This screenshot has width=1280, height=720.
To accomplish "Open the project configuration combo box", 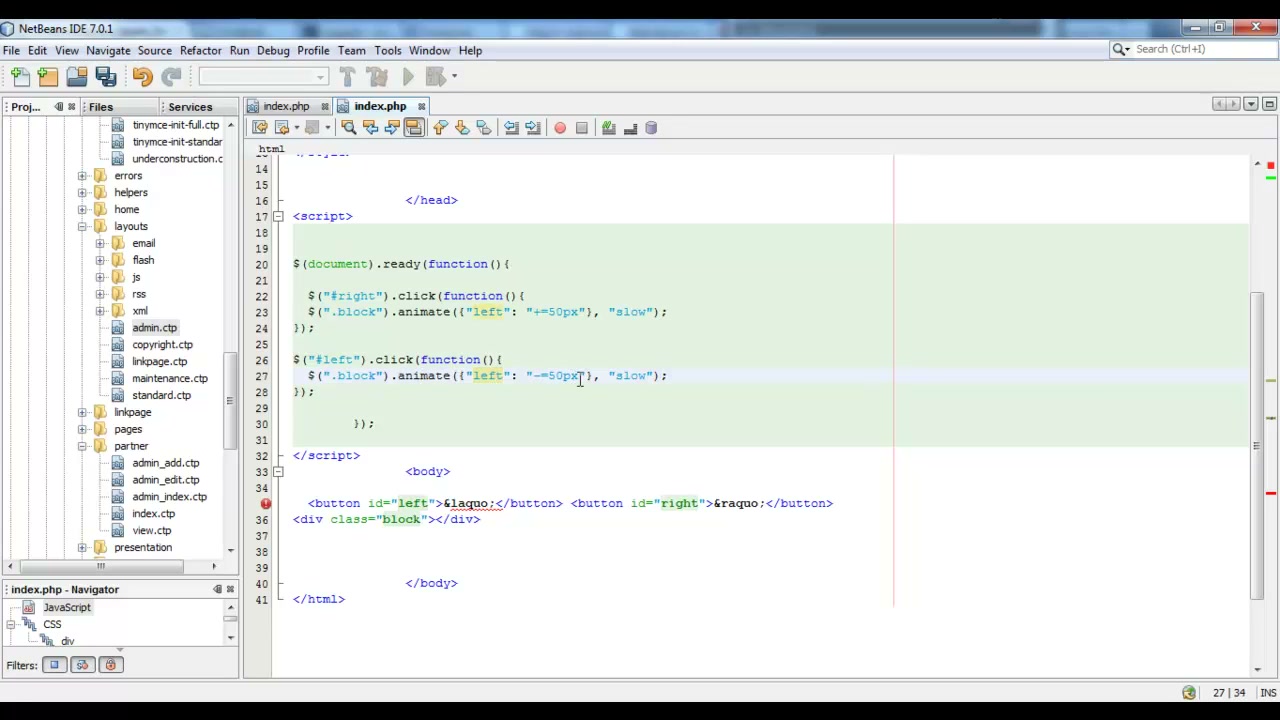I will pyautogui.click(x=264, y=77).
